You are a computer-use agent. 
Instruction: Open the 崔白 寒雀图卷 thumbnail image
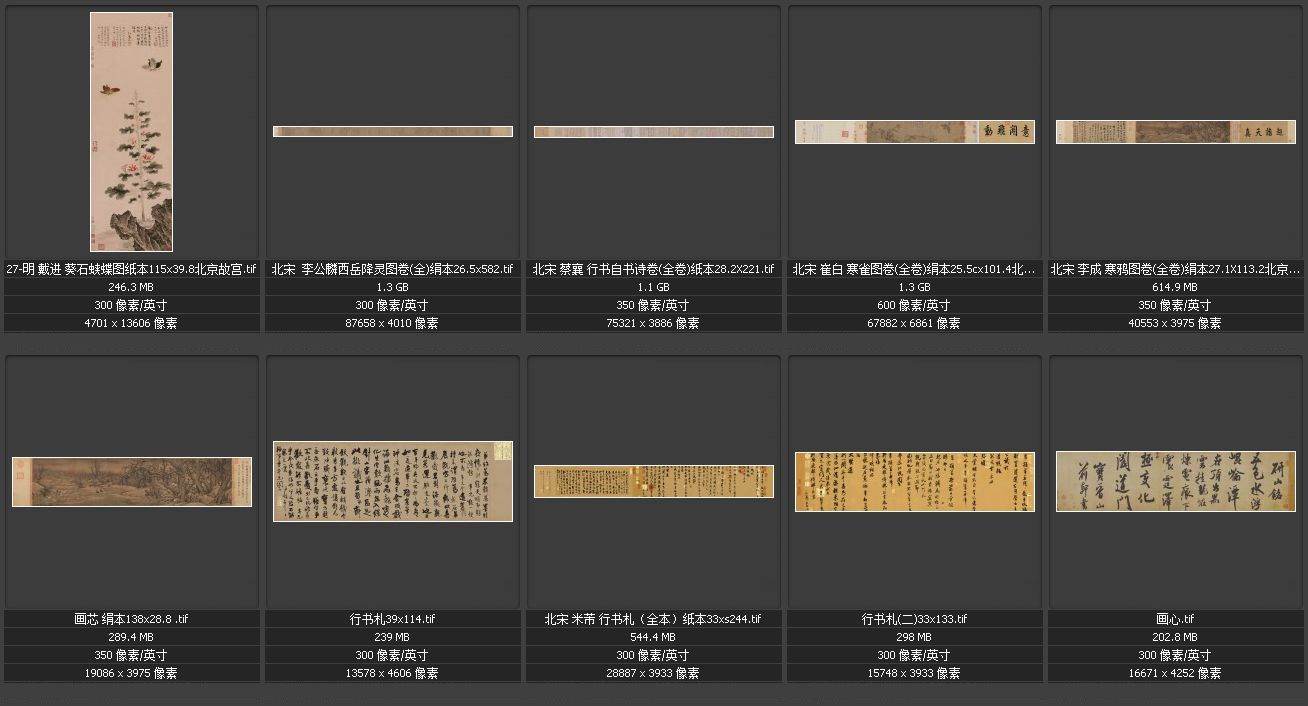tap(914, 132)
